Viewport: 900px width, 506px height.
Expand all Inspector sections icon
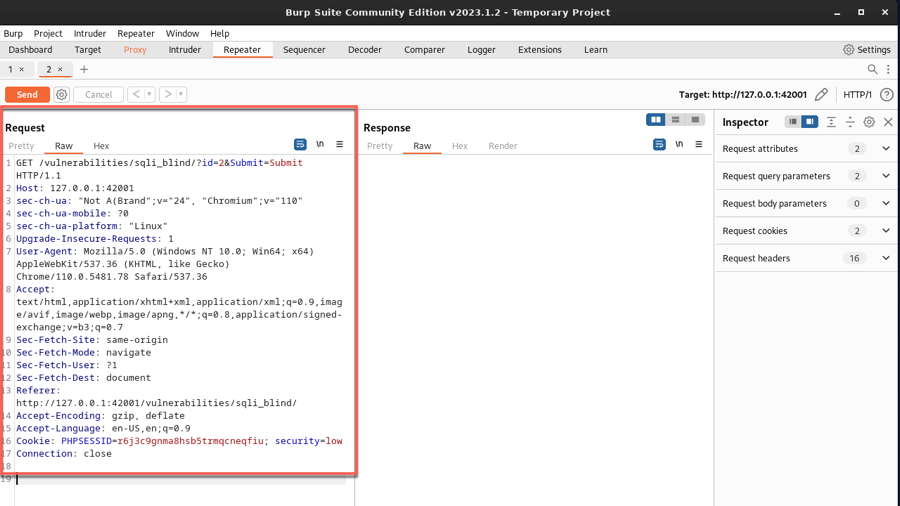click(x=831, y=122)
